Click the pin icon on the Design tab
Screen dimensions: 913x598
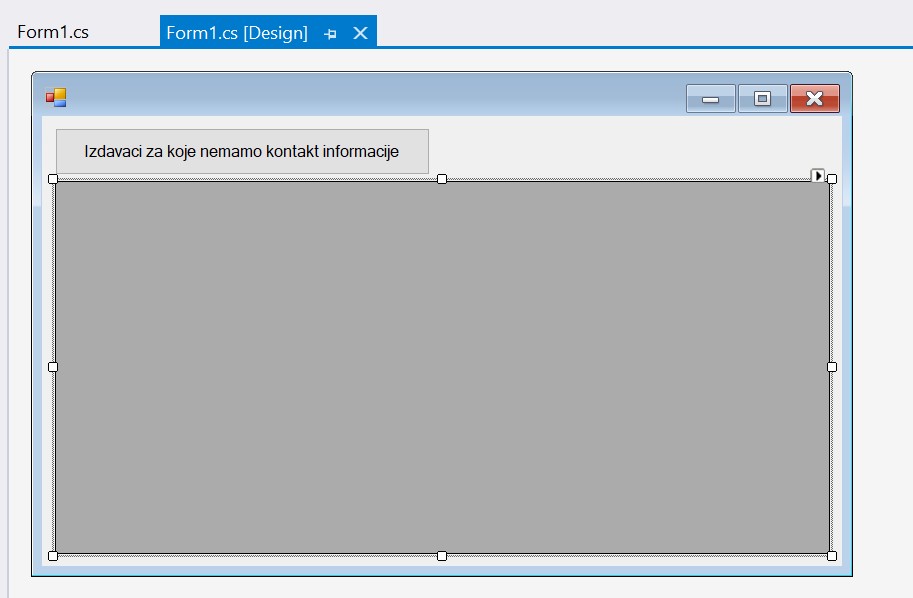[x=331, y=34]
